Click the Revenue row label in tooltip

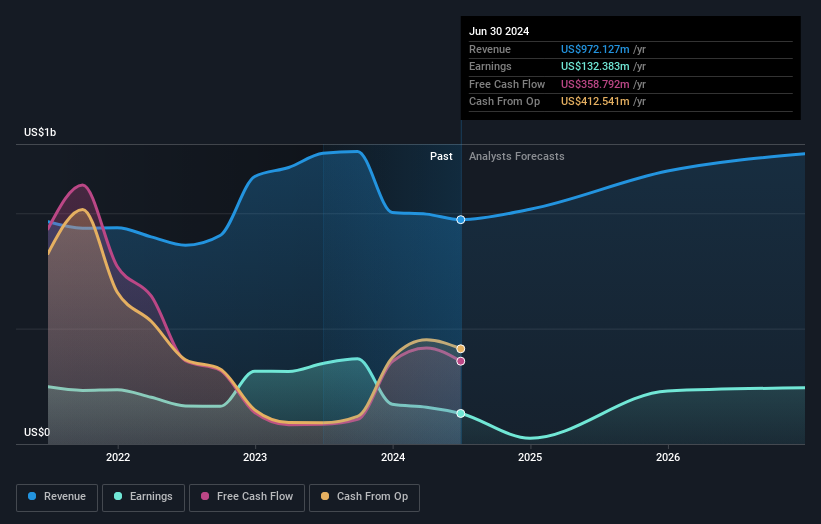(490, 49)
